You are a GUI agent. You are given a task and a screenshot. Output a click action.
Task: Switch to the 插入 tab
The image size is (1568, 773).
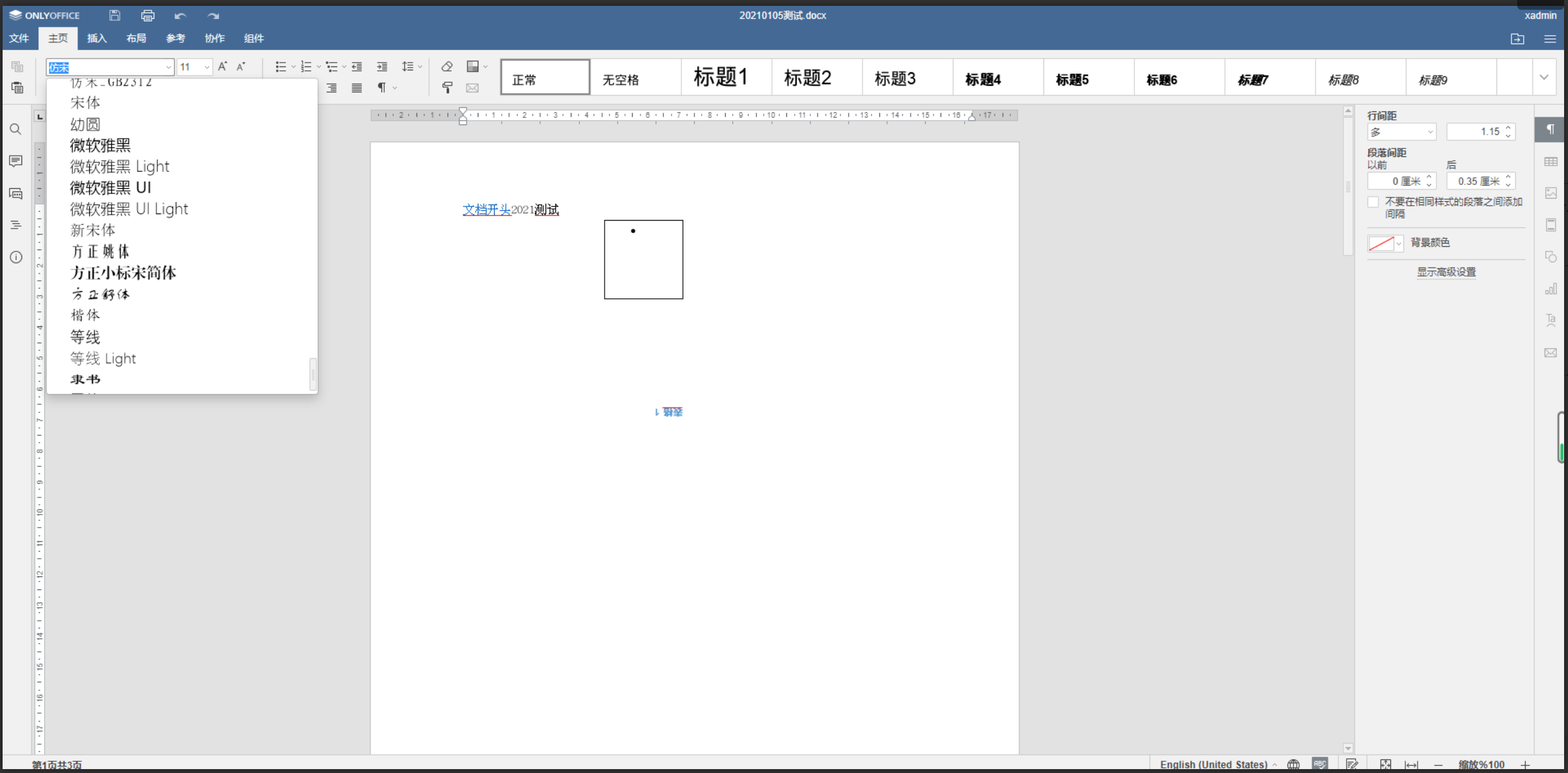(97, 38)
